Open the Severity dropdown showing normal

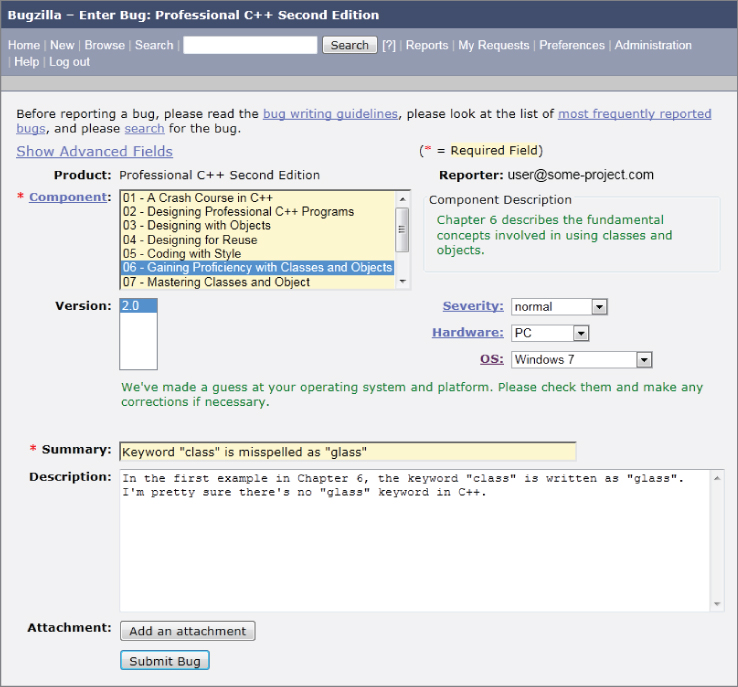pyautogui.click(x=559, y=307)
